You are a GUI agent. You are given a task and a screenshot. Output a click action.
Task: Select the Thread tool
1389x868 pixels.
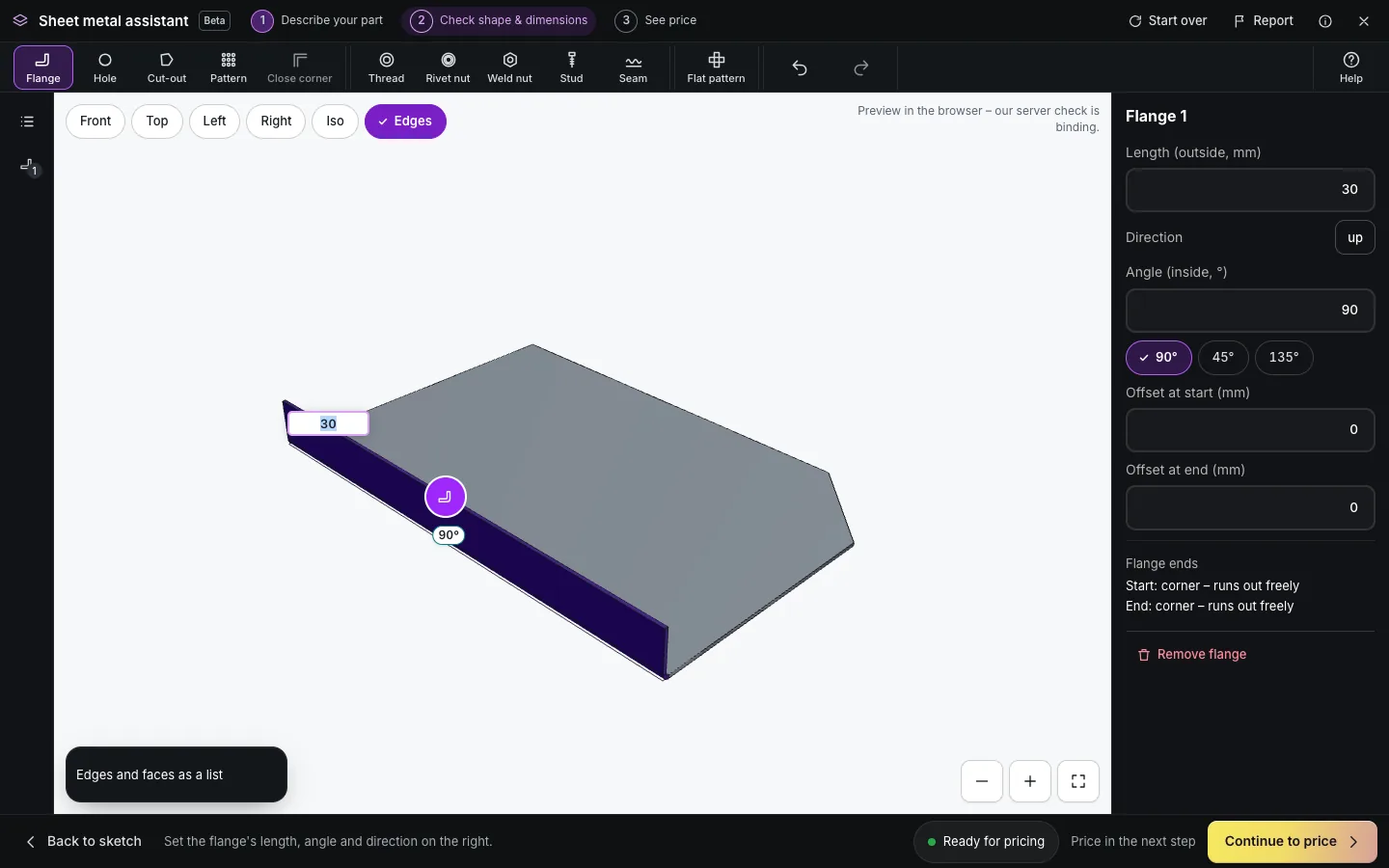[387, 68]
